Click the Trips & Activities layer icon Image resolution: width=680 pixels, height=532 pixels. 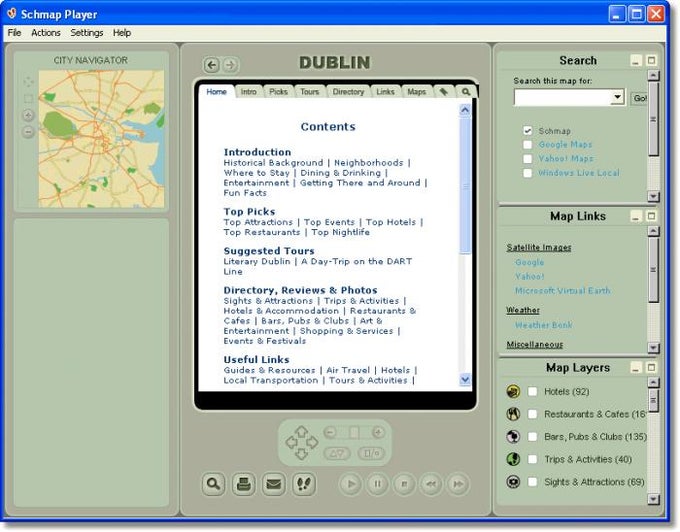coord(513,459)
